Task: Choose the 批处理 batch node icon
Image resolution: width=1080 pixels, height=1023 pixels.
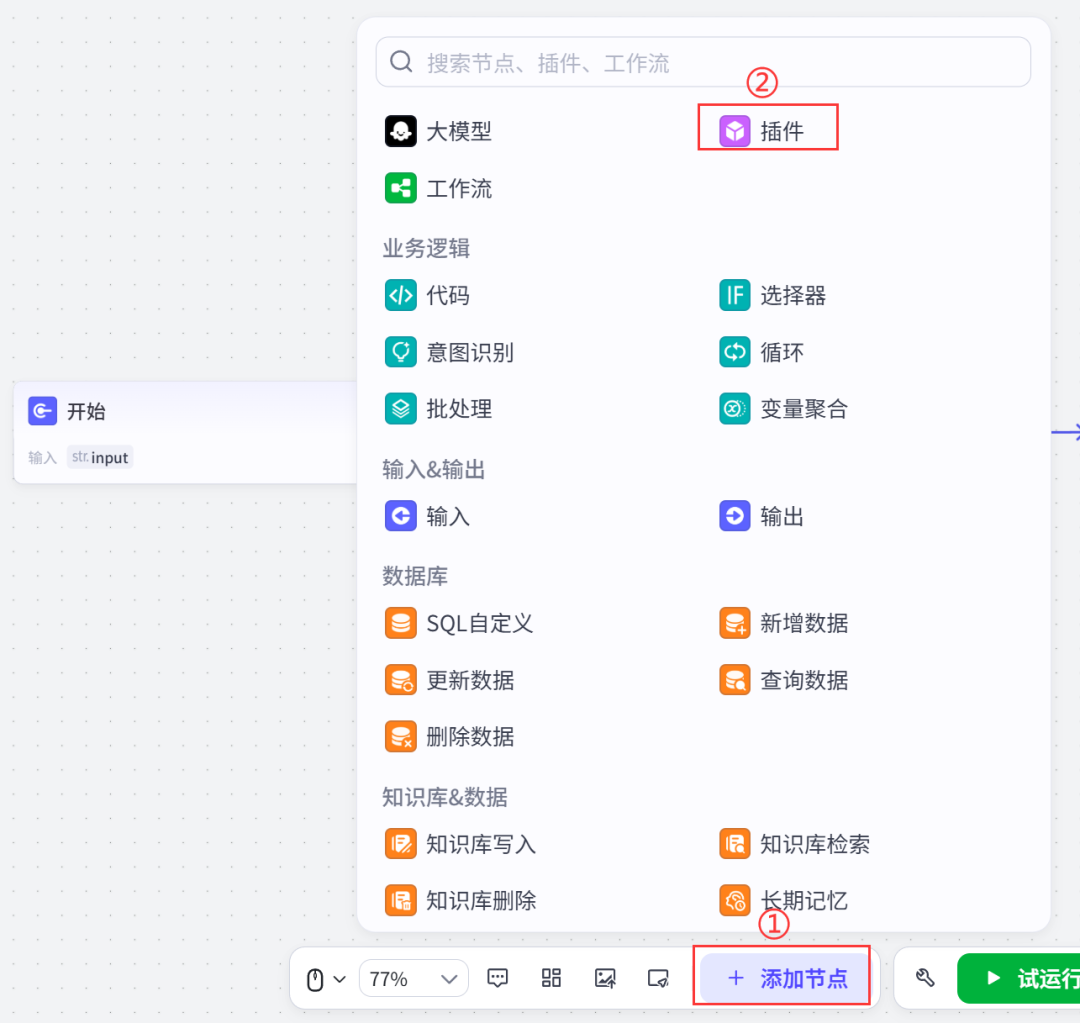Action: (400, 409)
